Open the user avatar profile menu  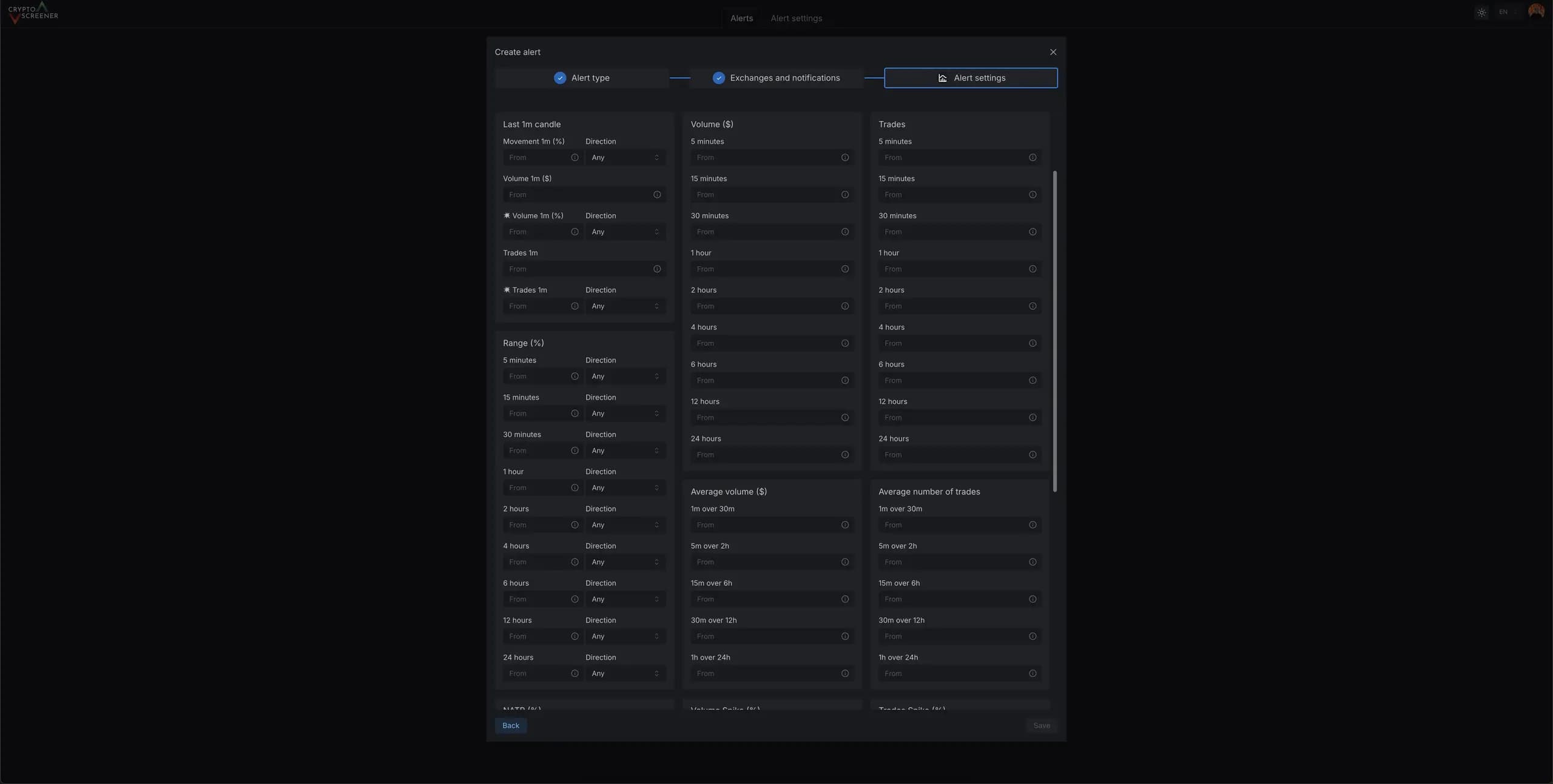tap(1536, 12)
